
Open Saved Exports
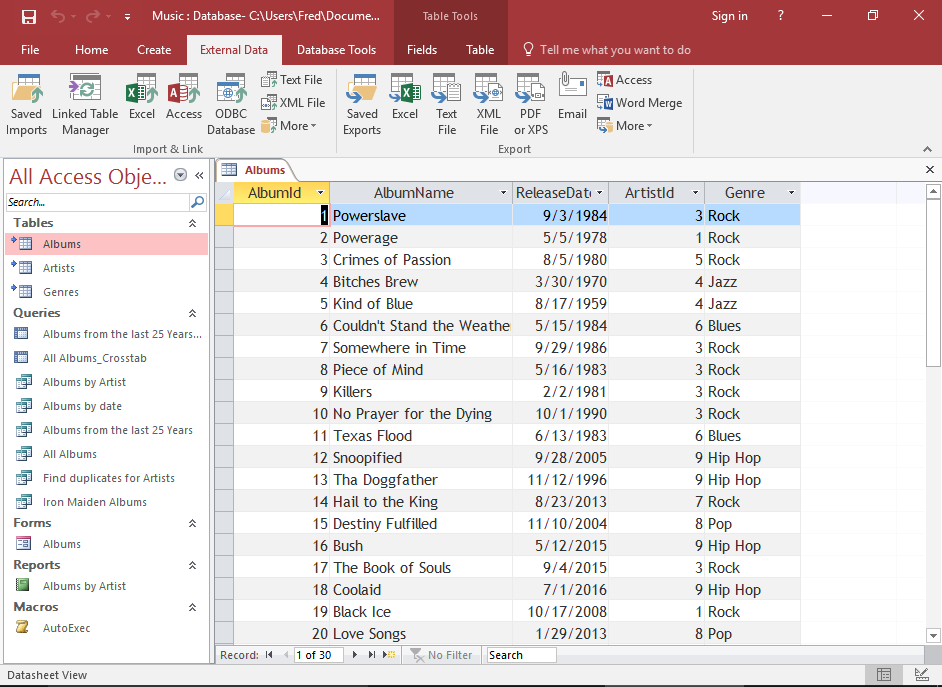(362, 103)
